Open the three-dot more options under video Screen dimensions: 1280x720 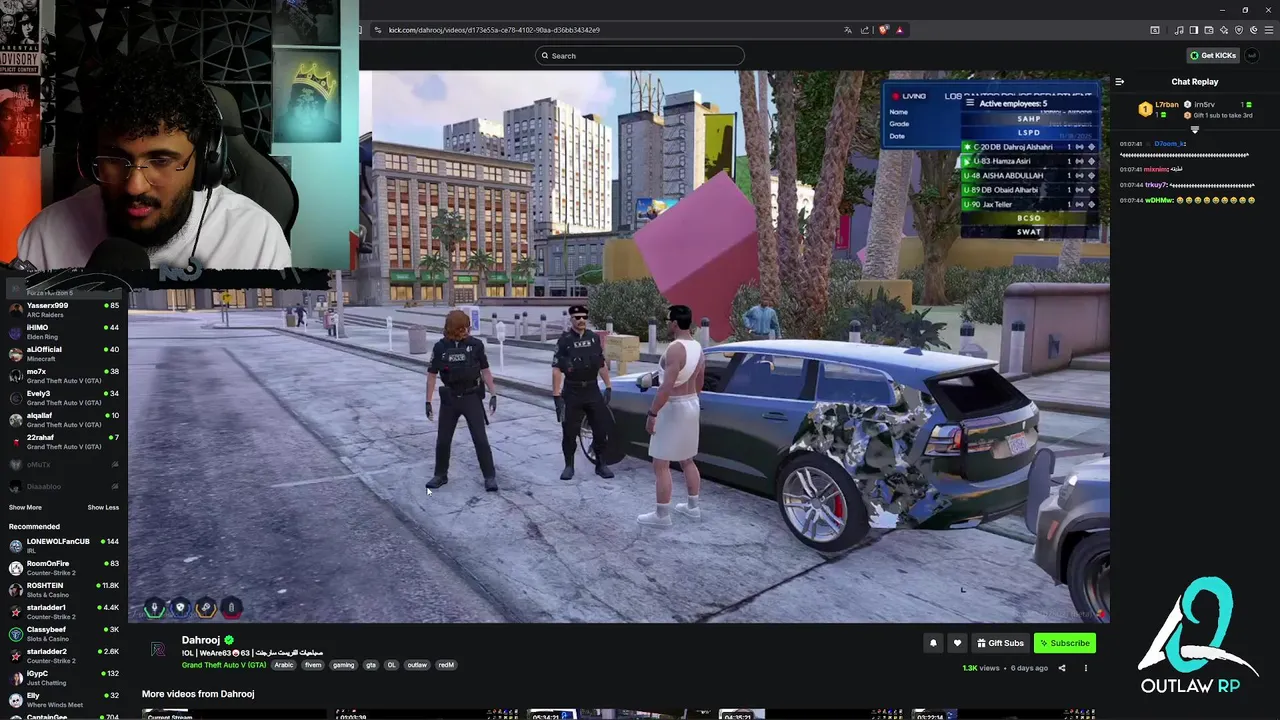coord(1085,668)
